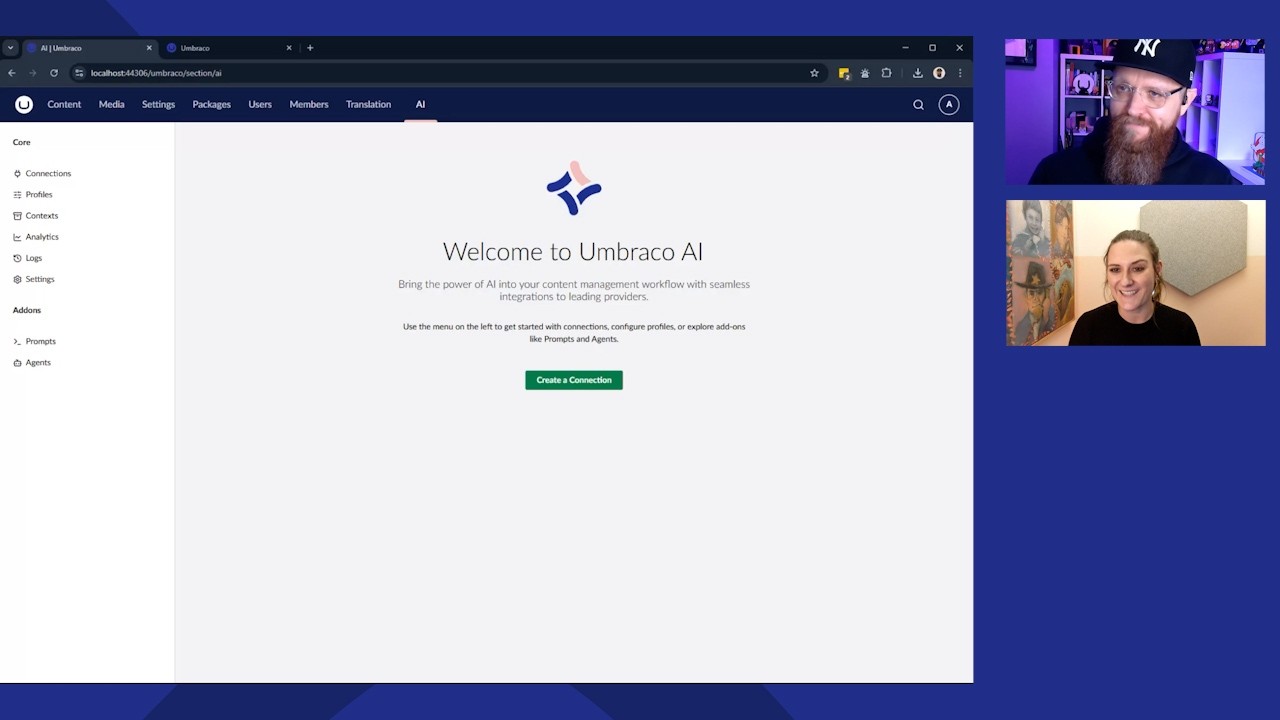Open the tab search dropdown arrow

coord(10,48)
